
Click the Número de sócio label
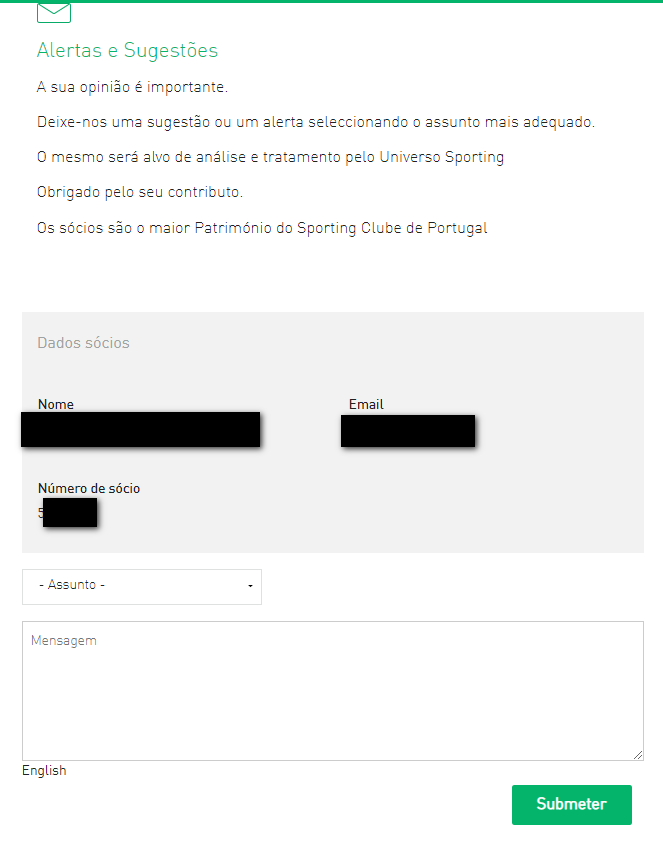89,488
